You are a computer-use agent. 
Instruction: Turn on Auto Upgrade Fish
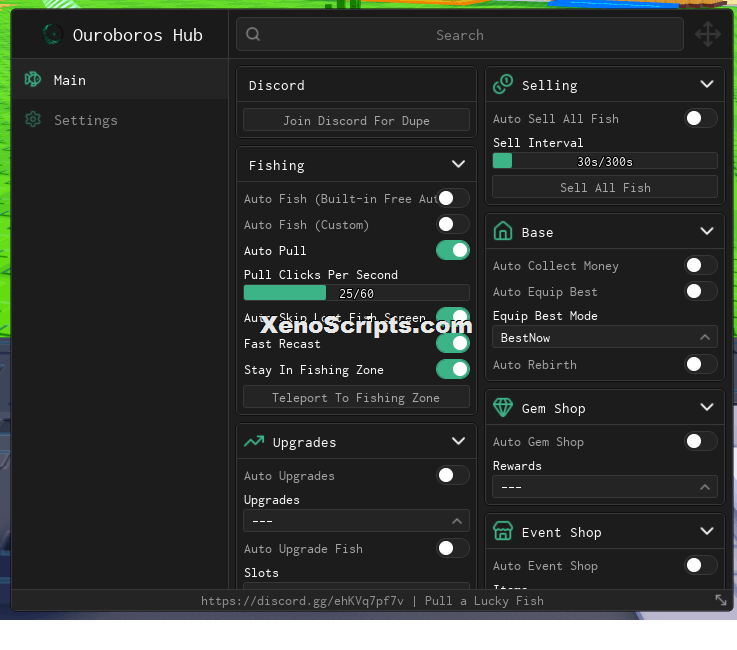(453, 548)
